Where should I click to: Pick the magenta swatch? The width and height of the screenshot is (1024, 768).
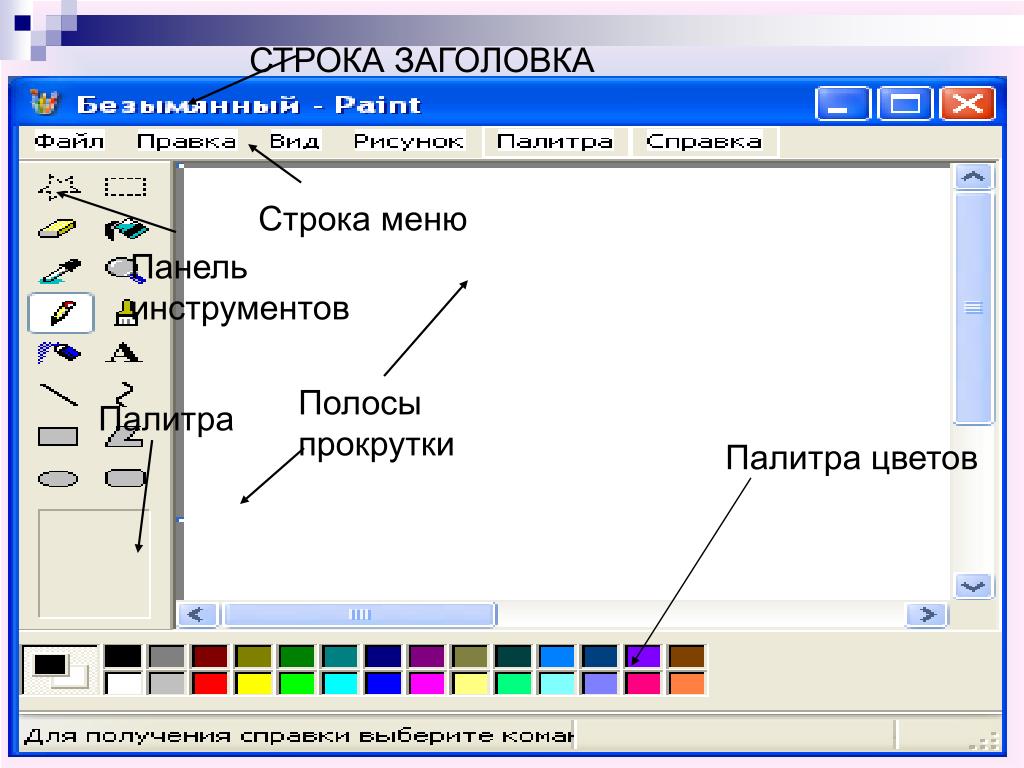point(426,683)
